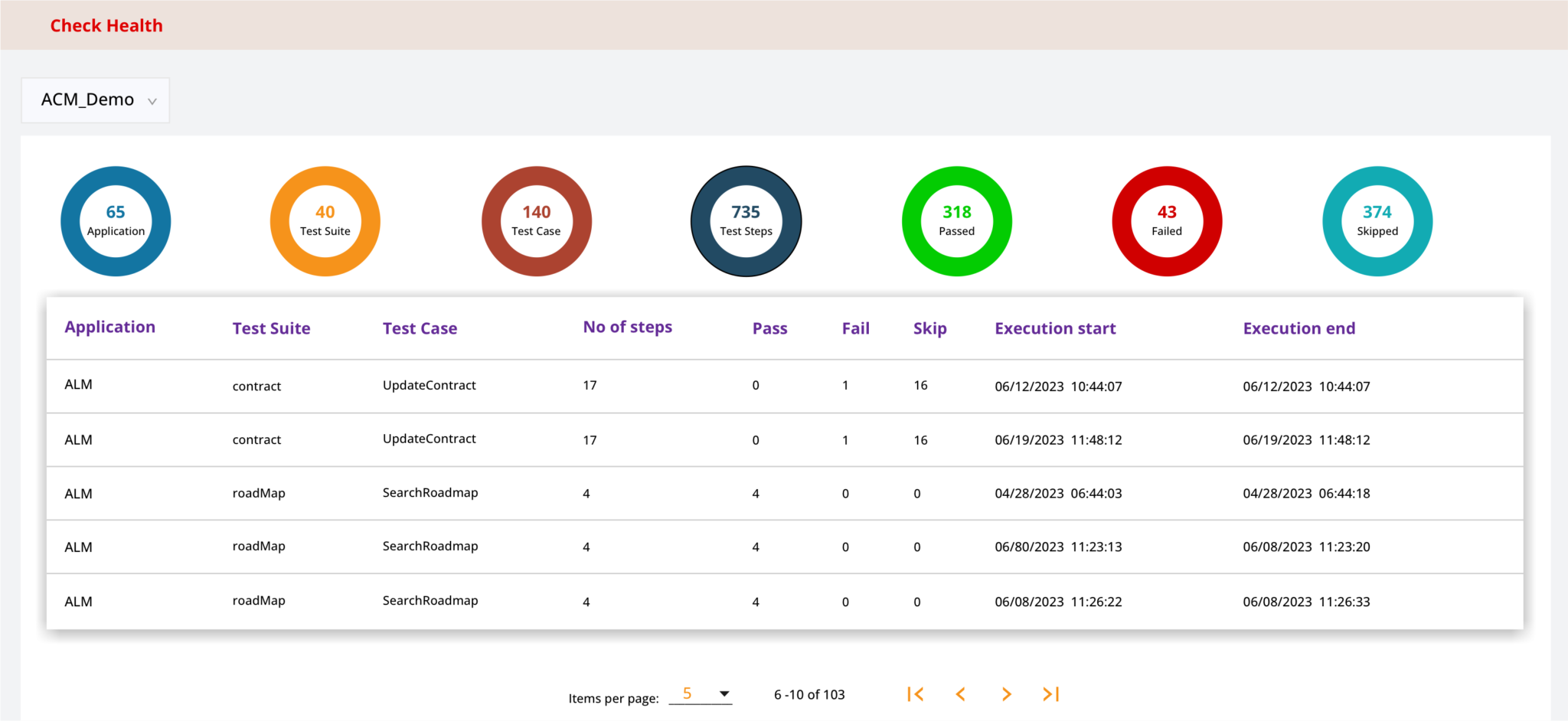Image resolution: width=1568 pixels, height=721 pixels.
Task: Click the blue Application count ring
Action: pyautogui.click(x=116, y=221)
